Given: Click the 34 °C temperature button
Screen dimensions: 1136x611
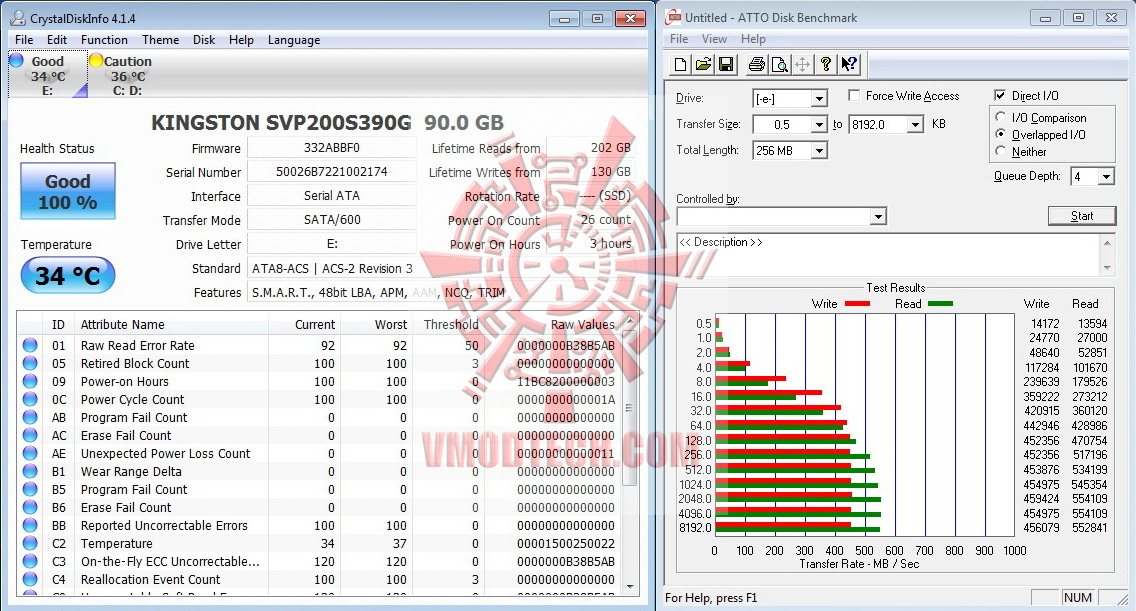Looking at the screenshot, I should 67,275.
